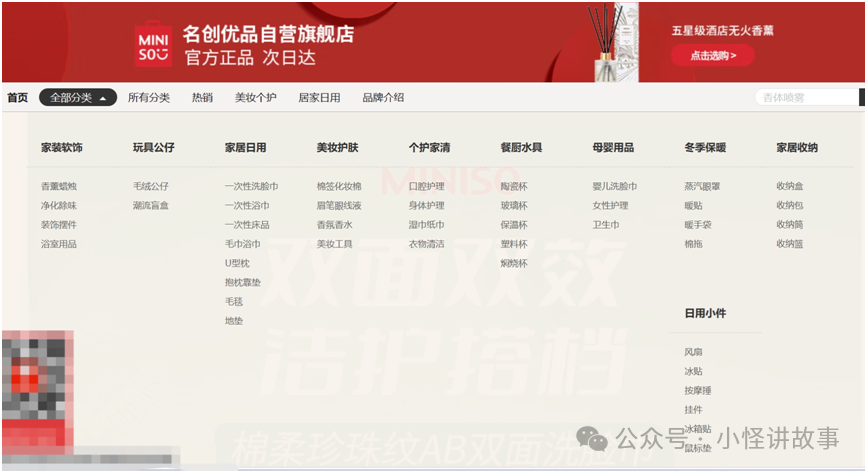The width and height of the screenshot is (867, 473).
Task: Click the reed diffuser banner image
Action: coord(613,42)
